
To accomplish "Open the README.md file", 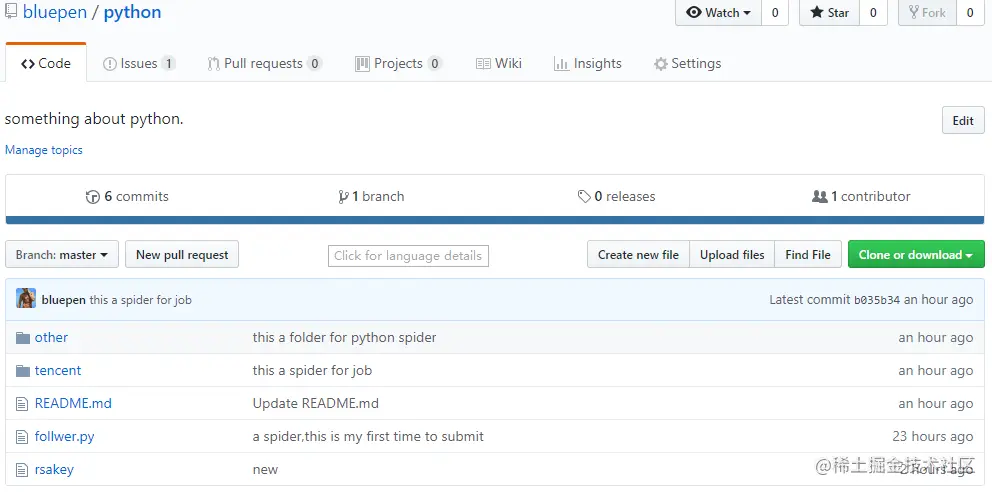I will click(x=73, y=403).
